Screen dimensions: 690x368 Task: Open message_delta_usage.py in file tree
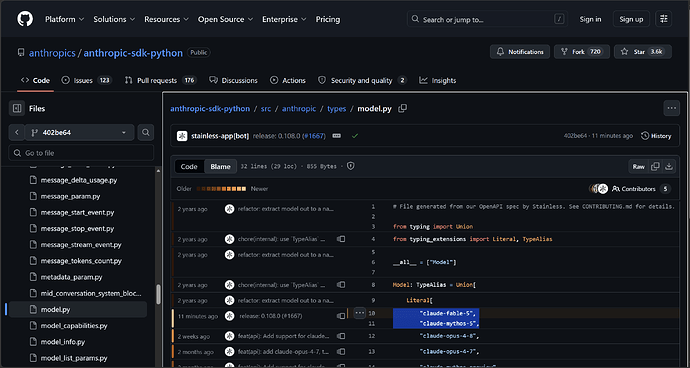tap(78, 180)
